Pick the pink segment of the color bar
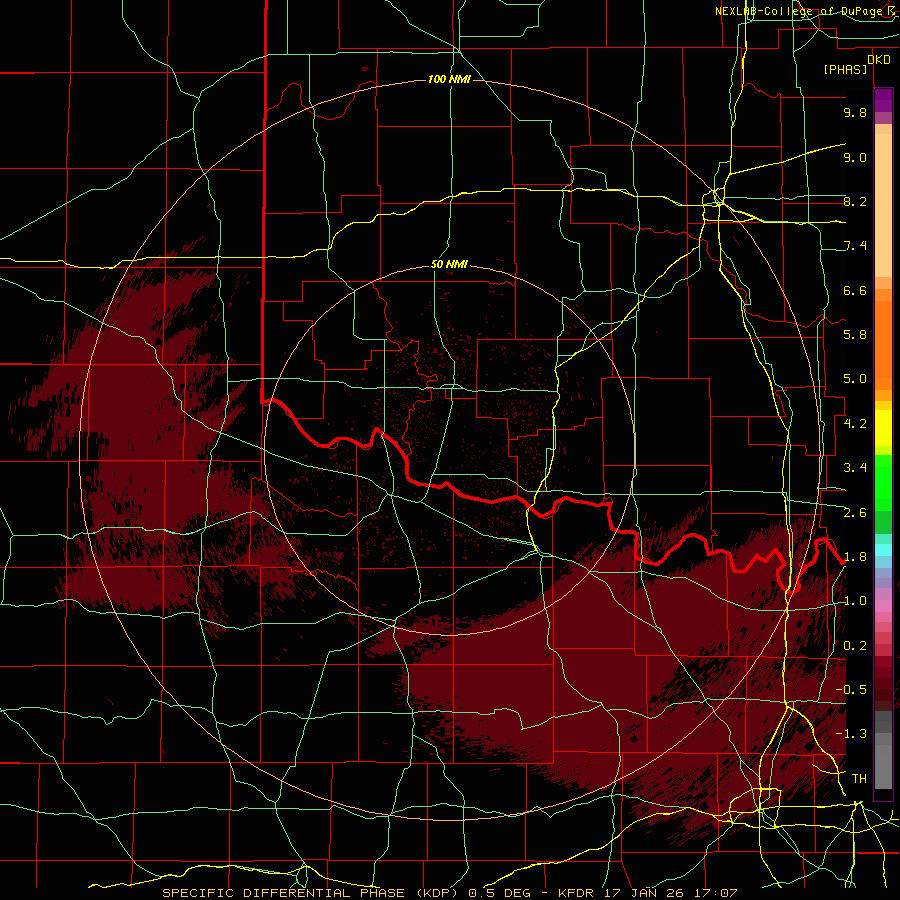 [x=883, y=606]
